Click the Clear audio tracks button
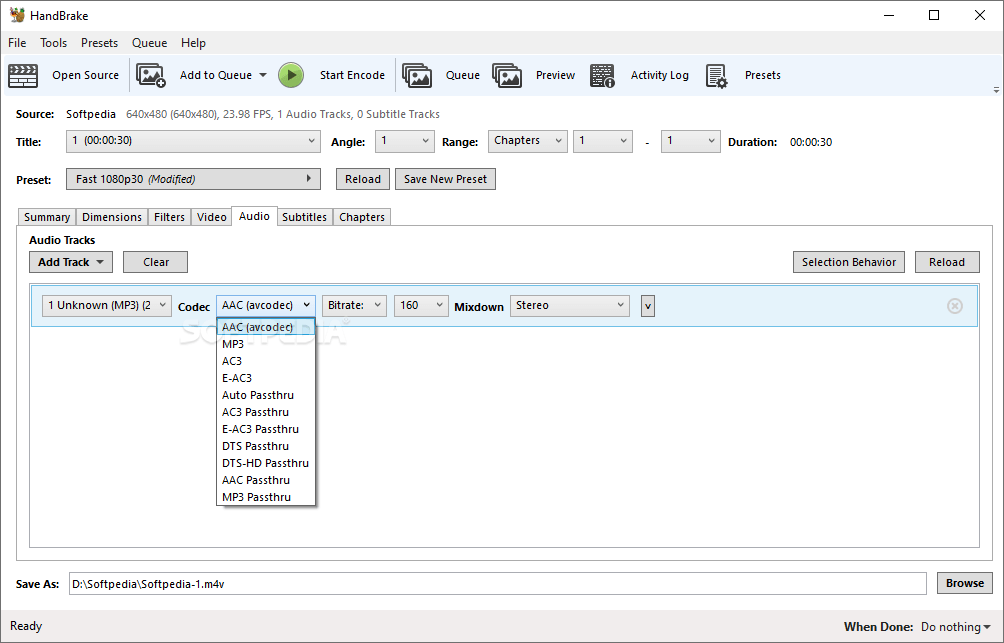This screenshot has width=1004, height=643. (156, 262)
